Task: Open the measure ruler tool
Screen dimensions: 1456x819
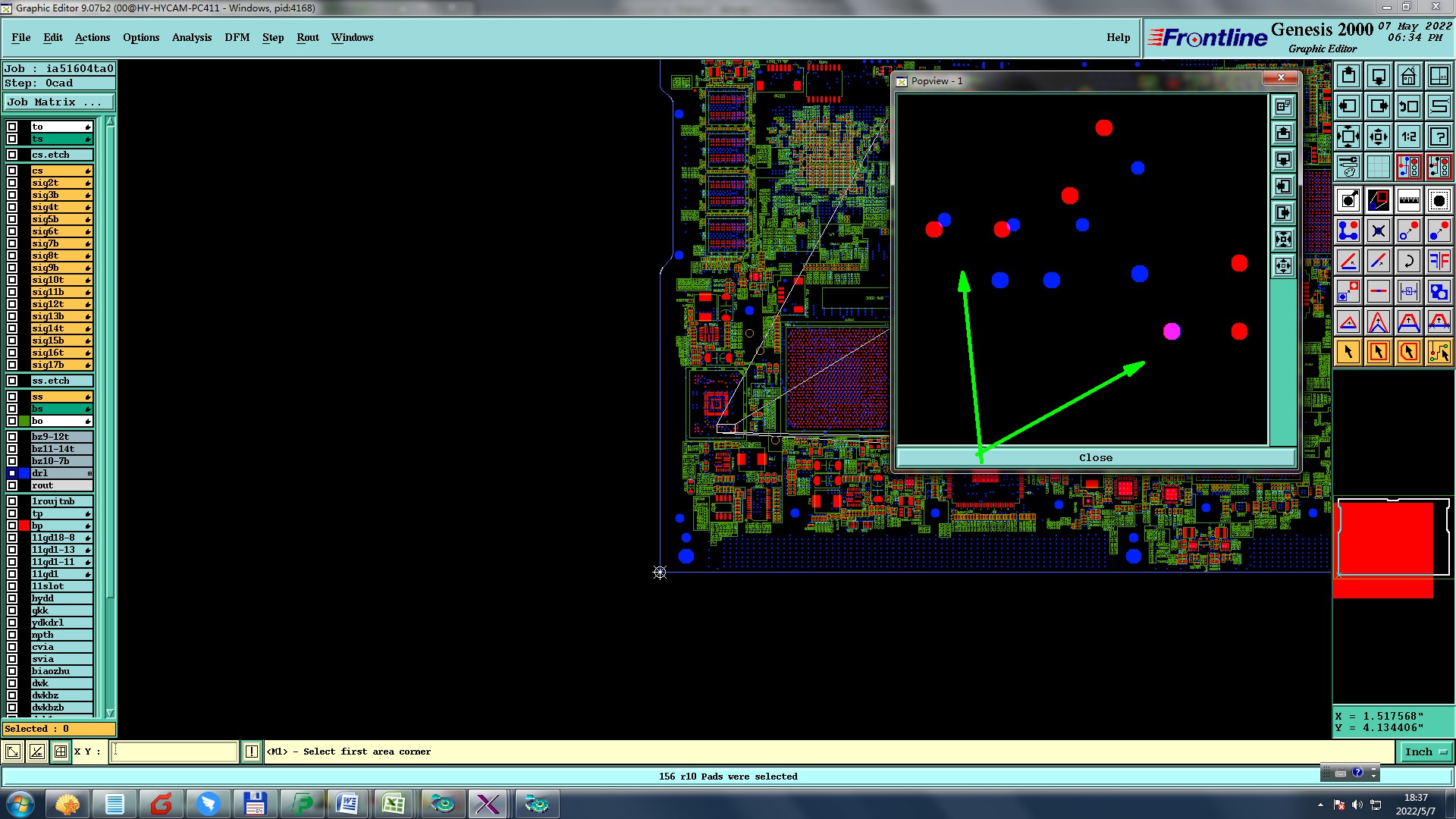Action: [1408, 200]
